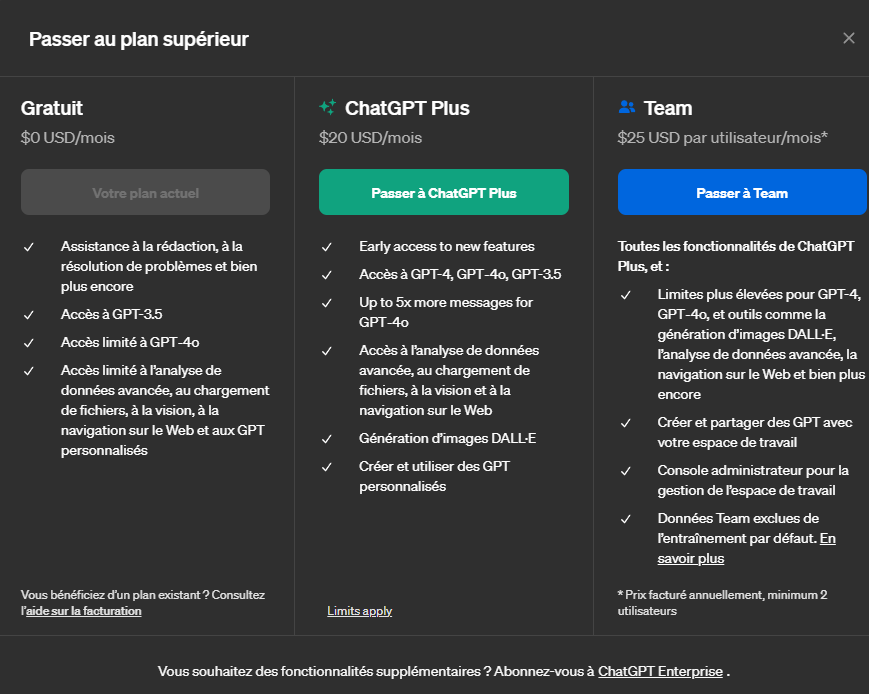Viewport: 869px width, 694px height.
Task: Click the Console administrateur feature text
Action: click(753, 480)
